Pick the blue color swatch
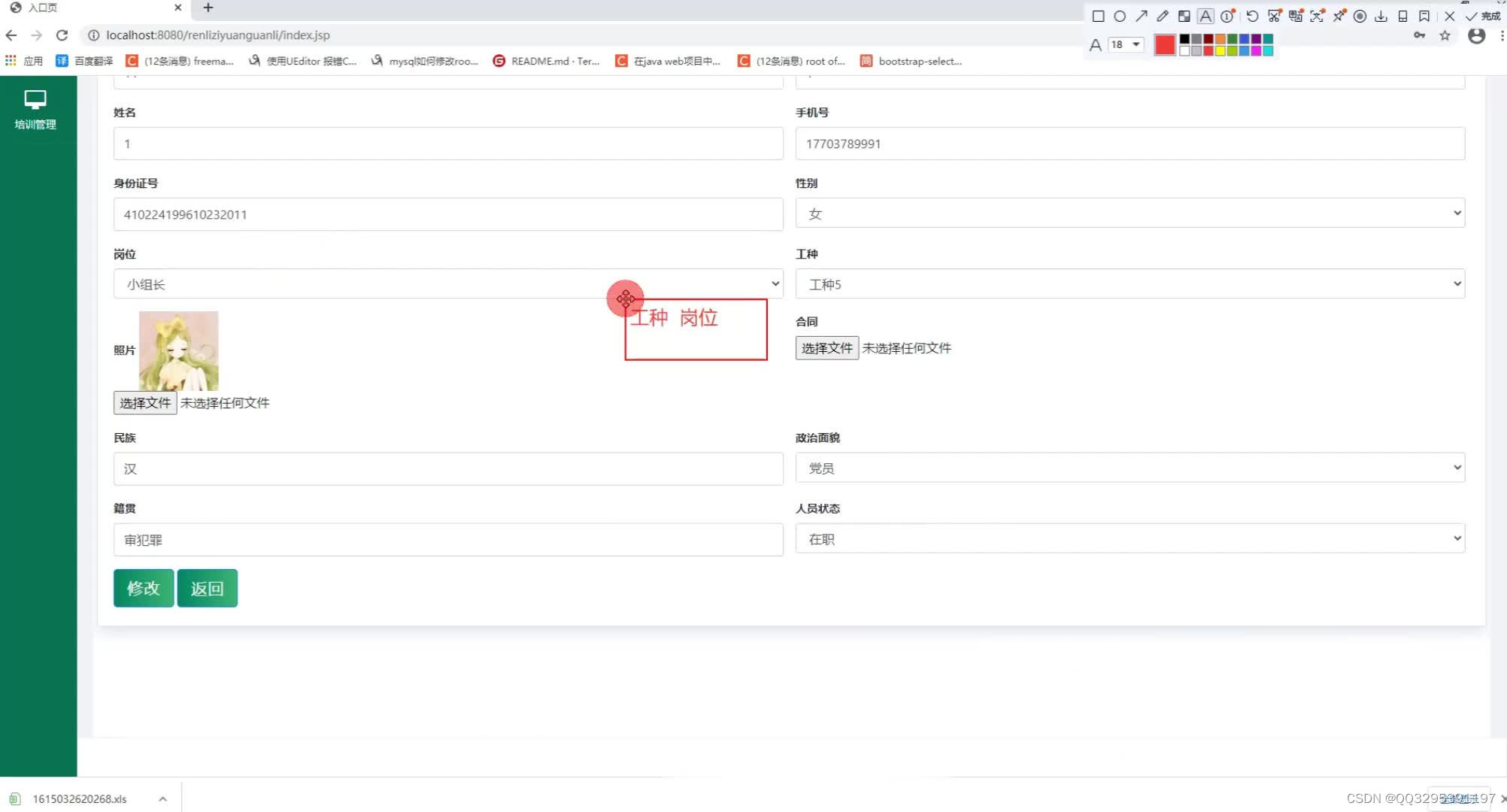1507x812 pixels. coord(1245,39)
